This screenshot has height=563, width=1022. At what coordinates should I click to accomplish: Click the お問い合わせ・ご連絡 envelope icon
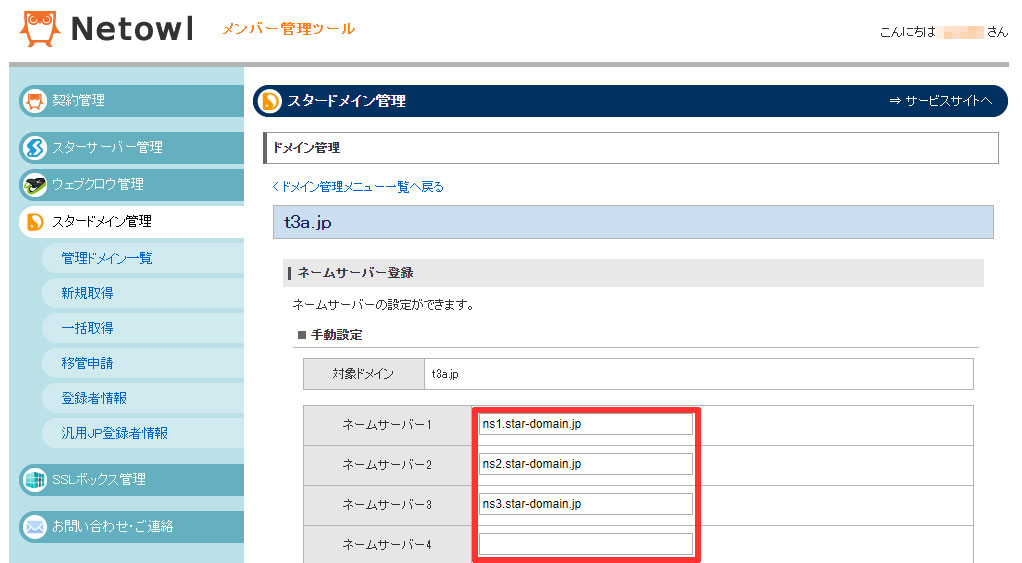point(35,527)
